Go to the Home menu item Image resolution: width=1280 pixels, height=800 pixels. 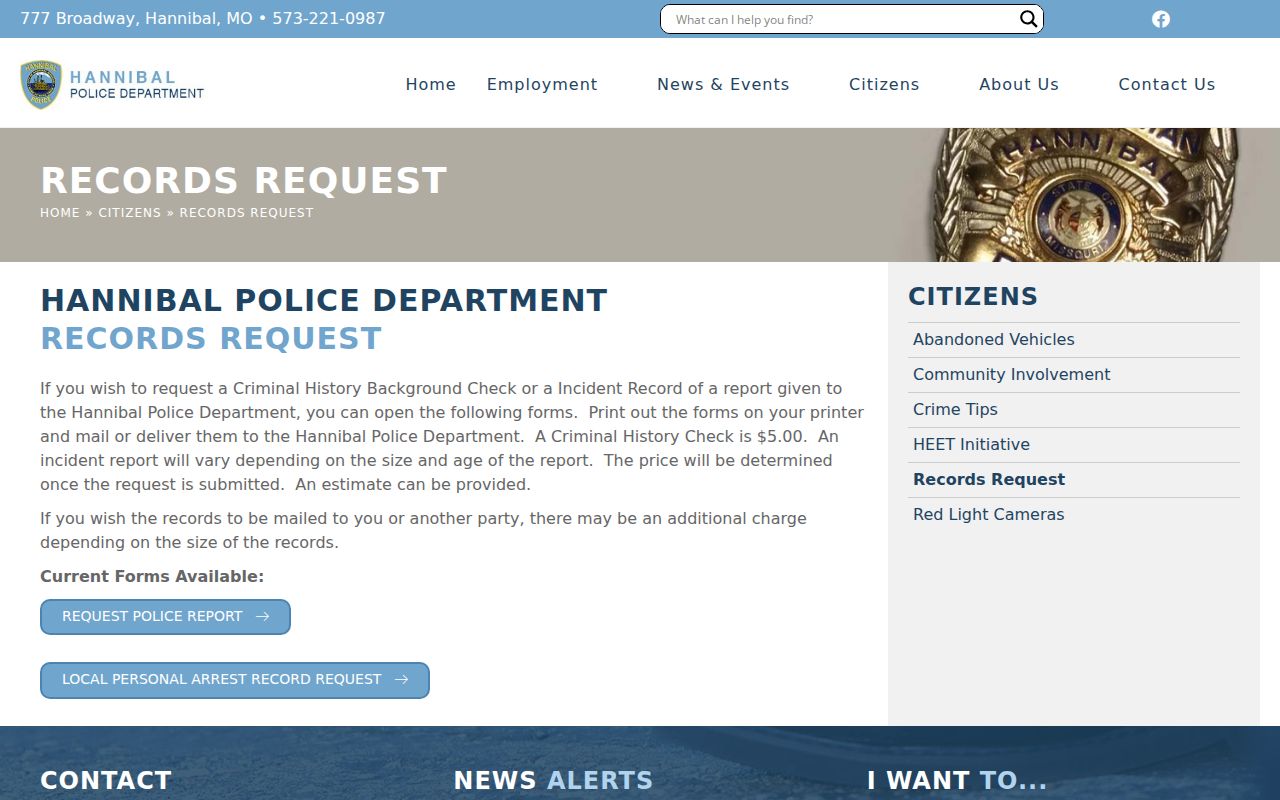tap(431, 84)
